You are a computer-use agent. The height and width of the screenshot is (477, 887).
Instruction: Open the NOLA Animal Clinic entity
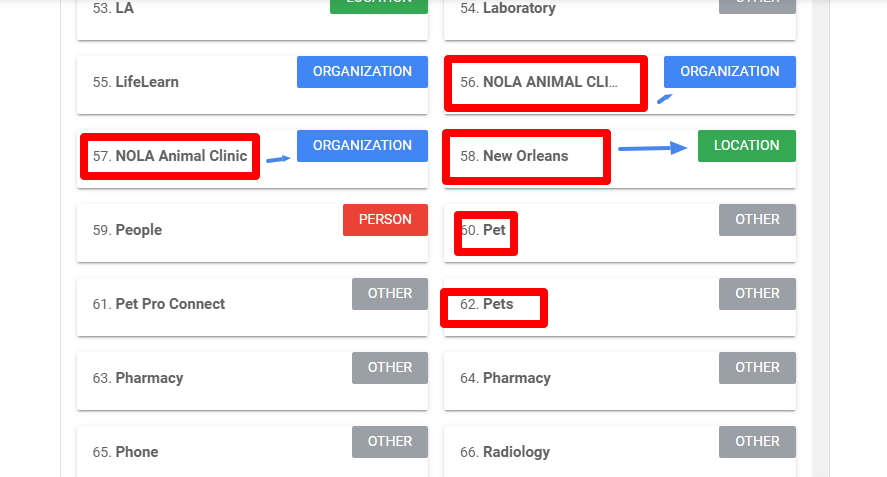pyautogui.click(x=181, y=156)
